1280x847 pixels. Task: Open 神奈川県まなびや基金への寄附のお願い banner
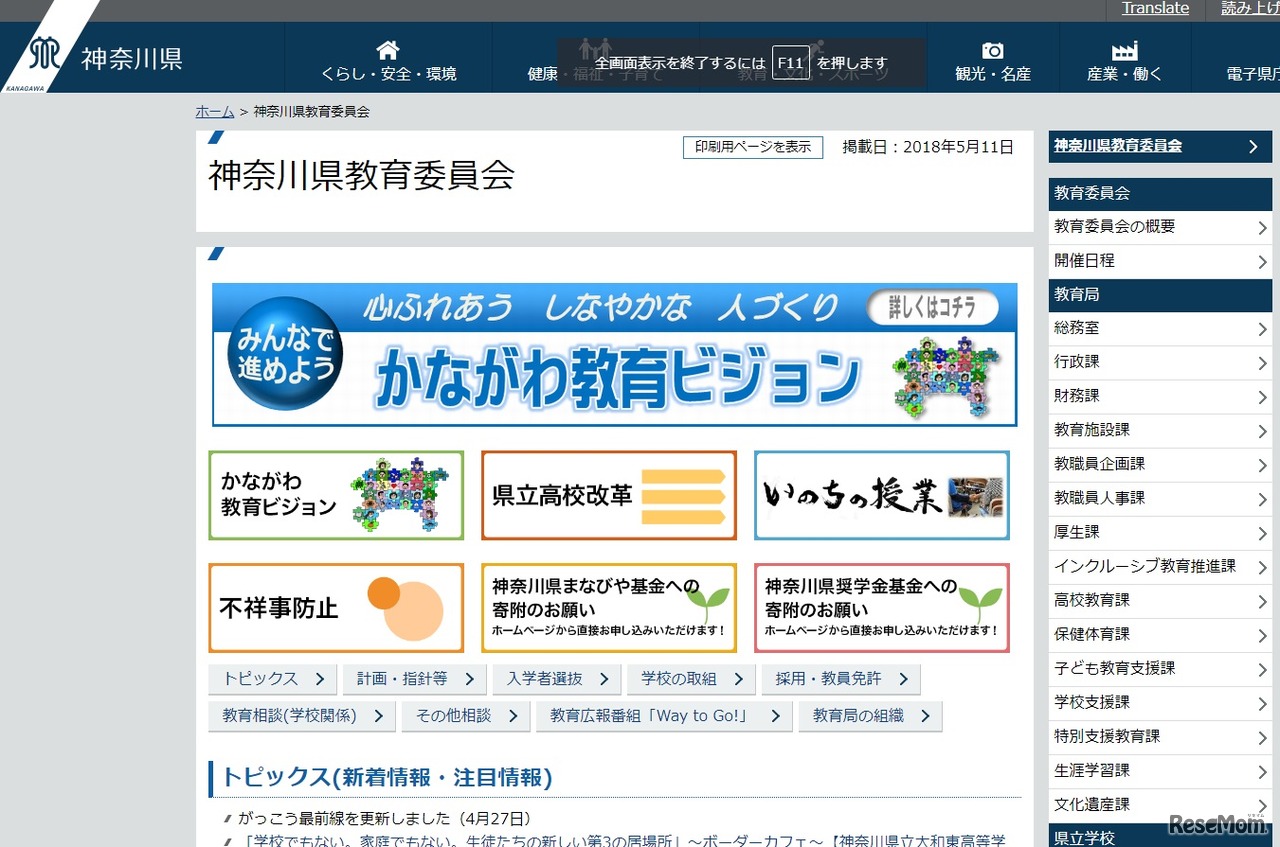click(608, 608)
